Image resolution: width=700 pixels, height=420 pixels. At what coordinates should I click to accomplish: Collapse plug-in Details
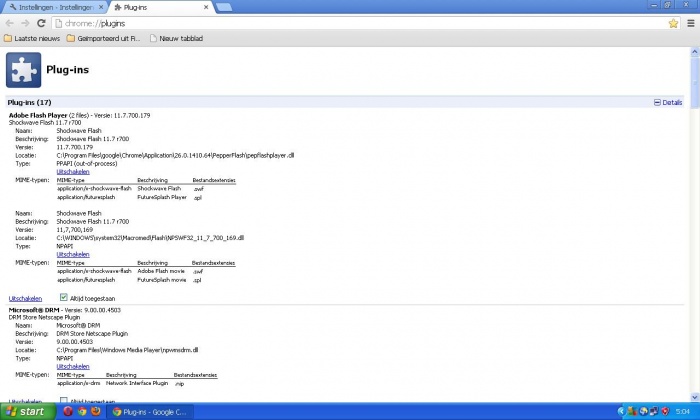(x=668, y=102)
